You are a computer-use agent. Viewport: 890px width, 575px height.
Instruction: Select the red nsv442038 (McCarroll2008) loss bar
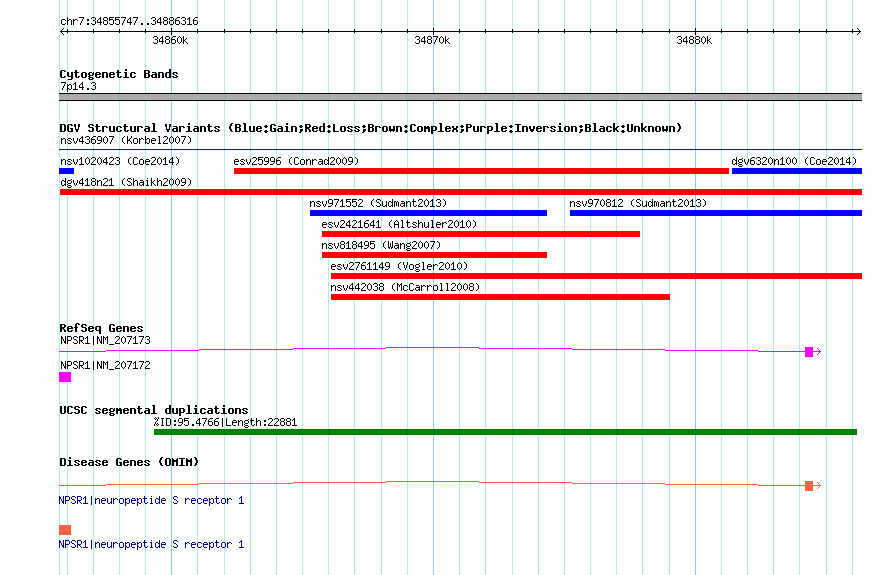(x=500, y=297)
